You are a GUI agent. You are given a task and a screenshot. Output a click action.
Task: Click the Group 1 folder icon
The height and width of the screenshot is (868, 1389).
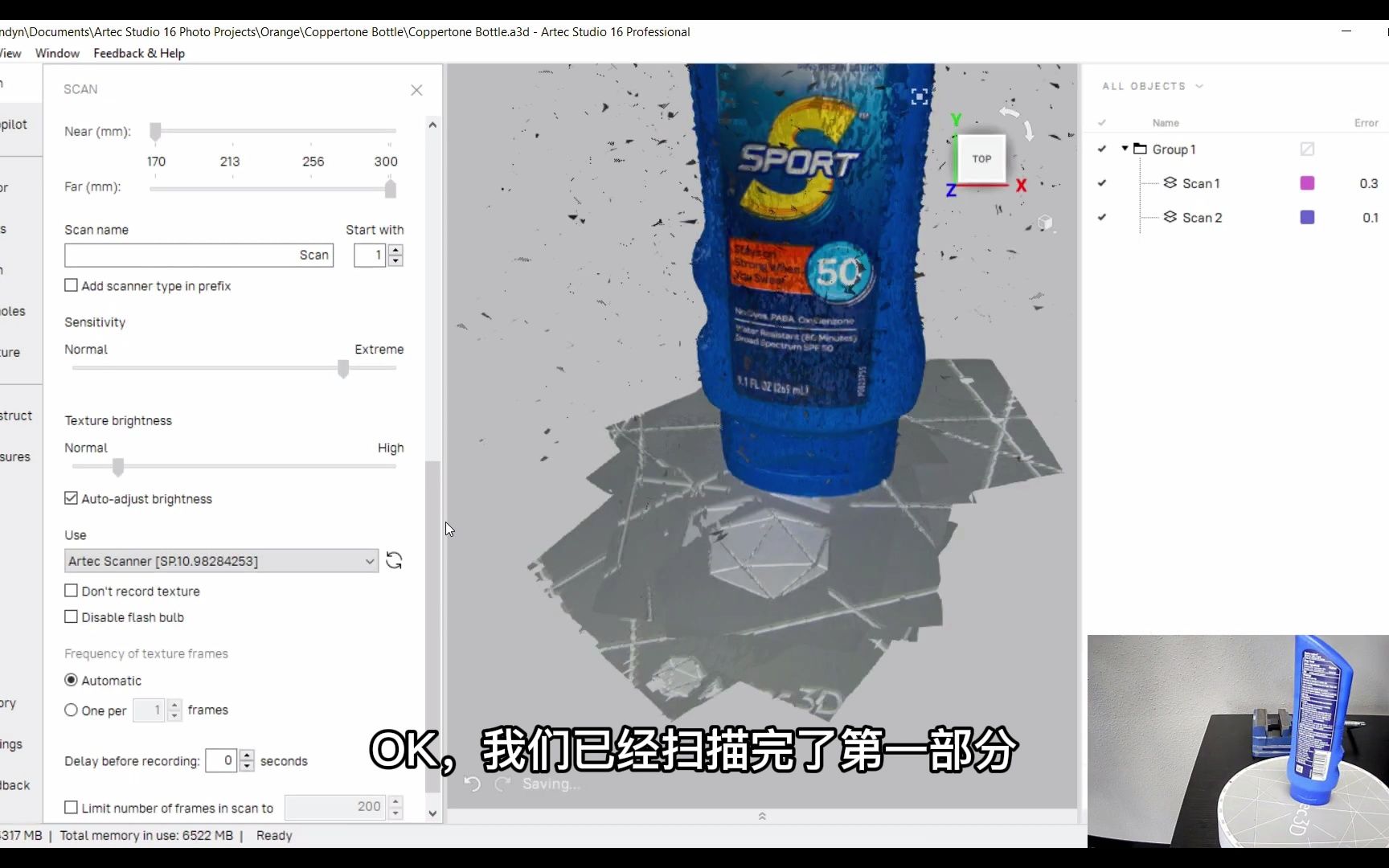(1140, 149)
